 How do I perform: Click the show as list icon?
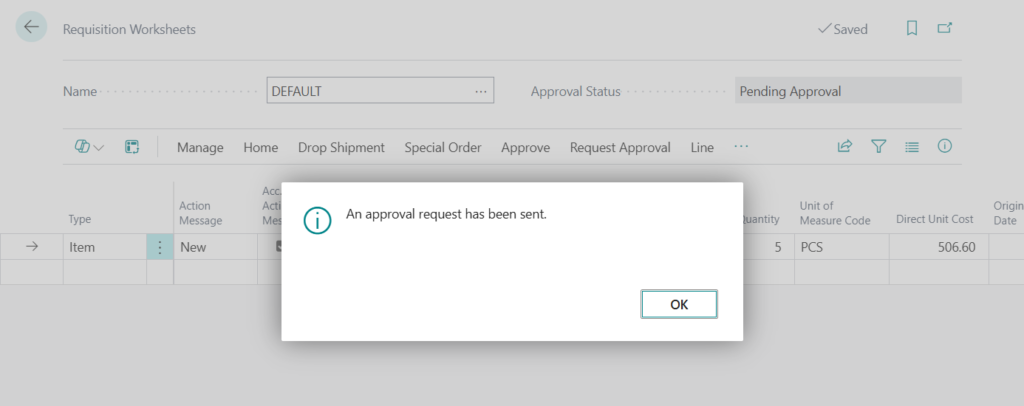click(x=912, y=147)
